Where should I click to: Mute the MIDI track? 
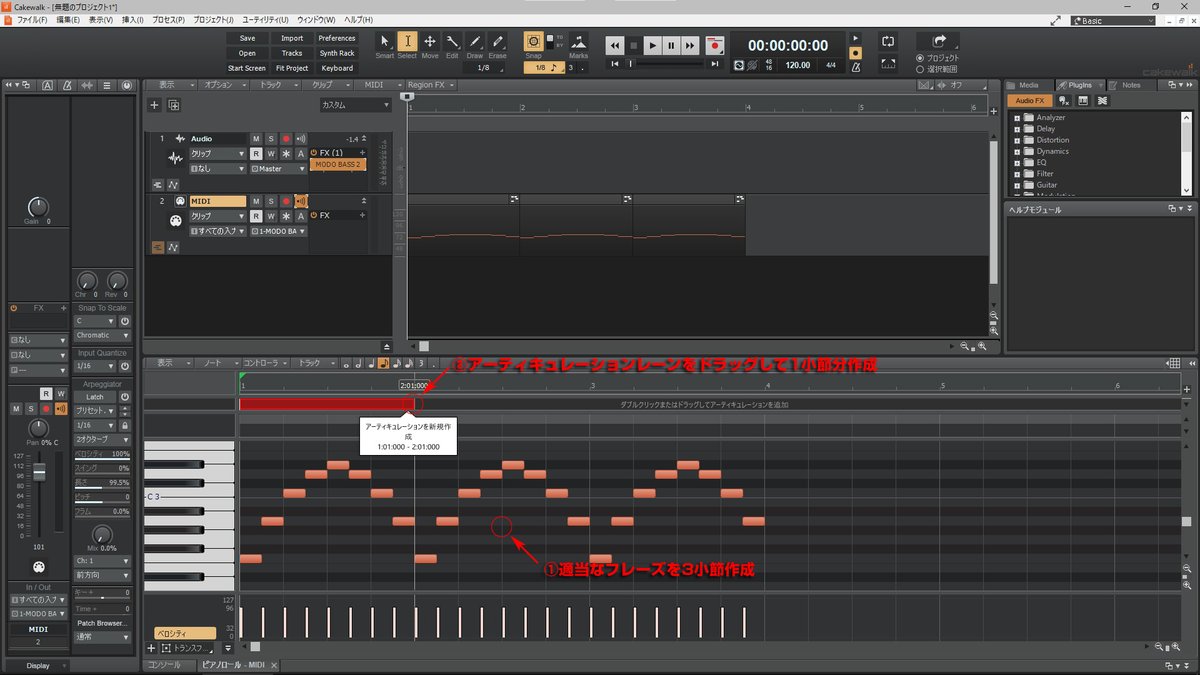[256, 201]
